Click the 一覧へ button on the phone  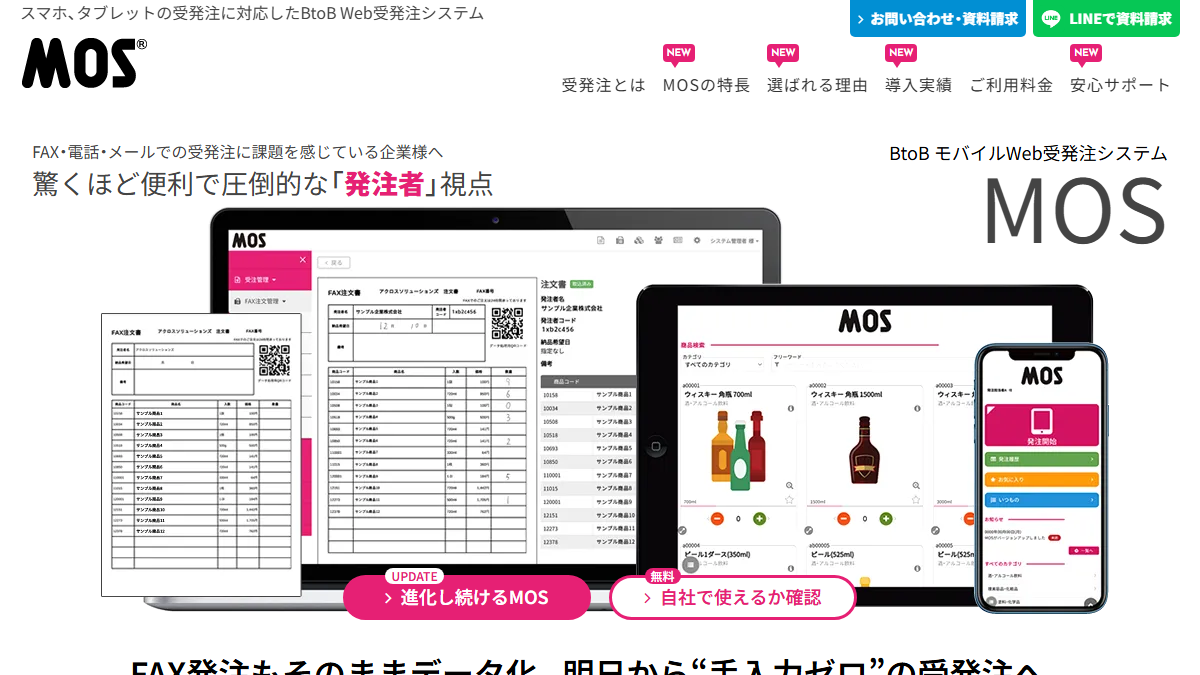pos(1084,550)
